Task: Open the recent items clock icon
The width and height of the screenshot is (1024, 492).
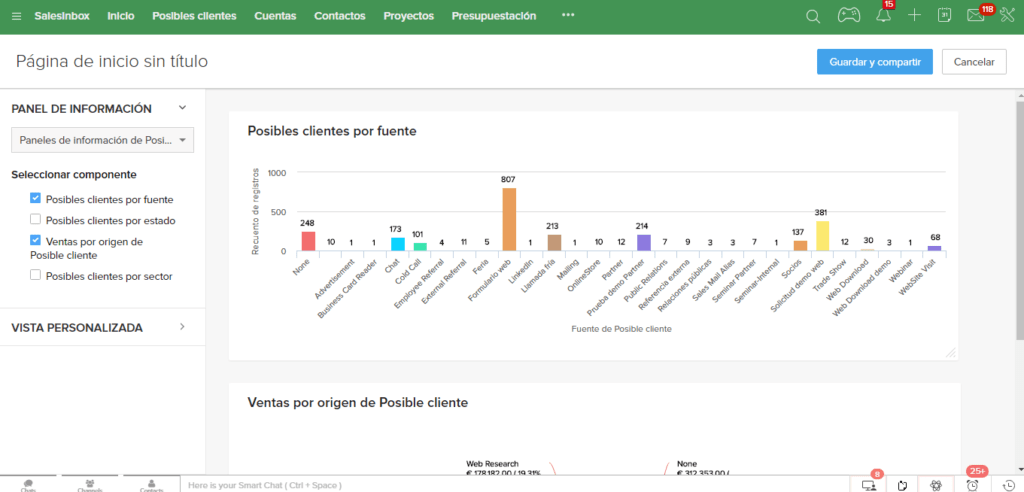Action: pos(1008,485)
